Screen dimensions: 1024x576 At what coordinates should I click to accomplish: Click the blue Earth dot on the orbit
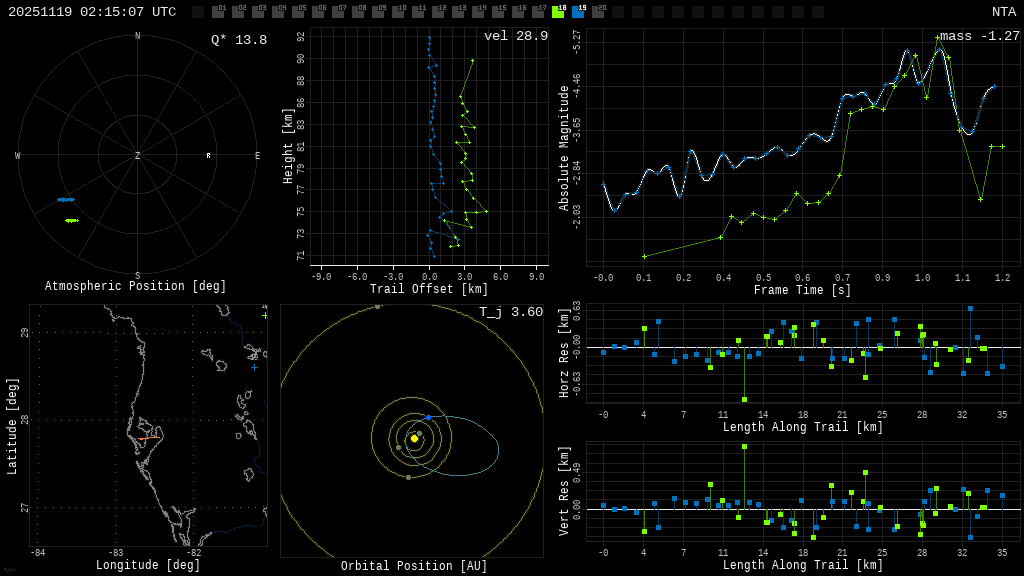click(428, 417)
